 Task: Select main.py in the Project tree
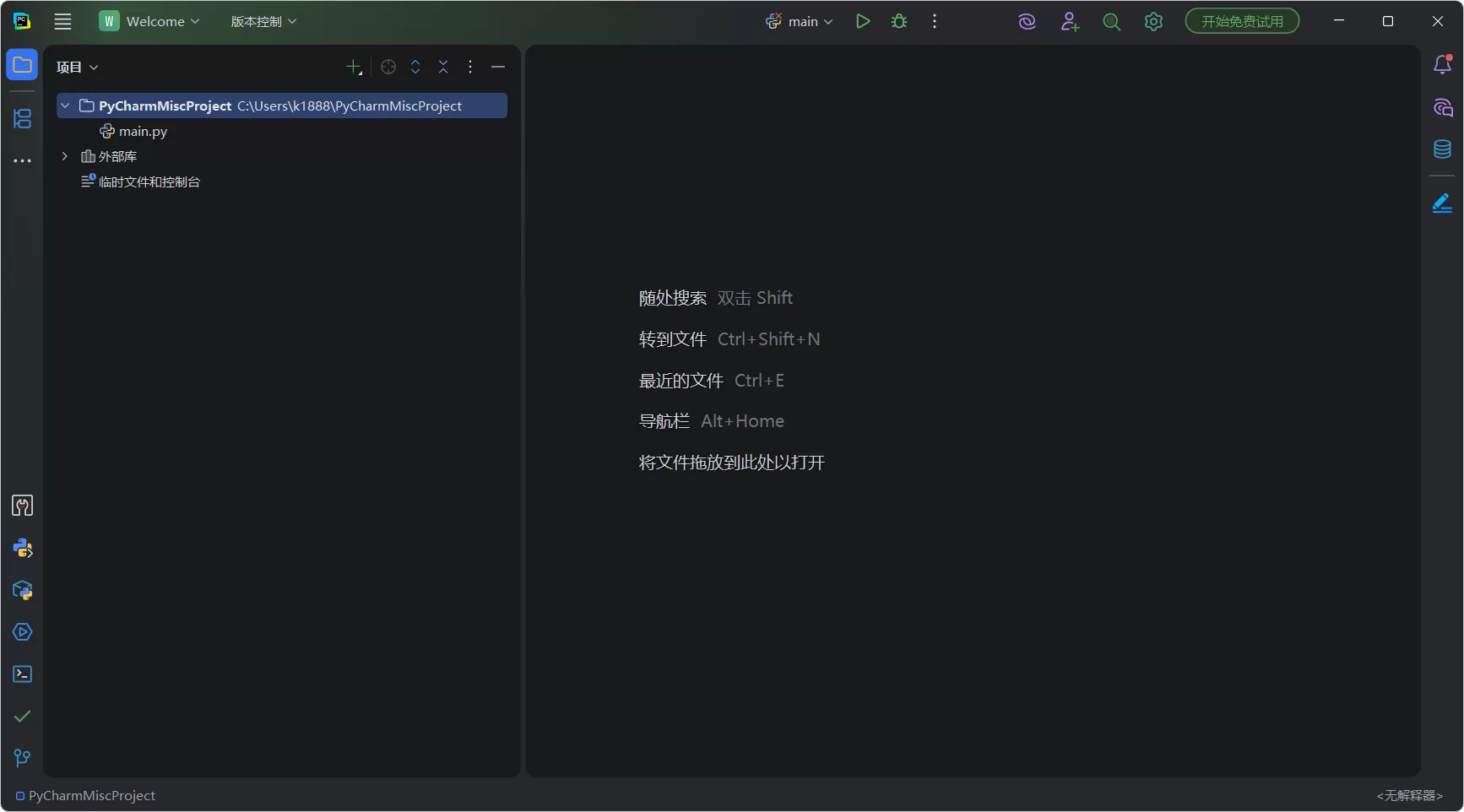pyautogui.click(x=142, y=131)
